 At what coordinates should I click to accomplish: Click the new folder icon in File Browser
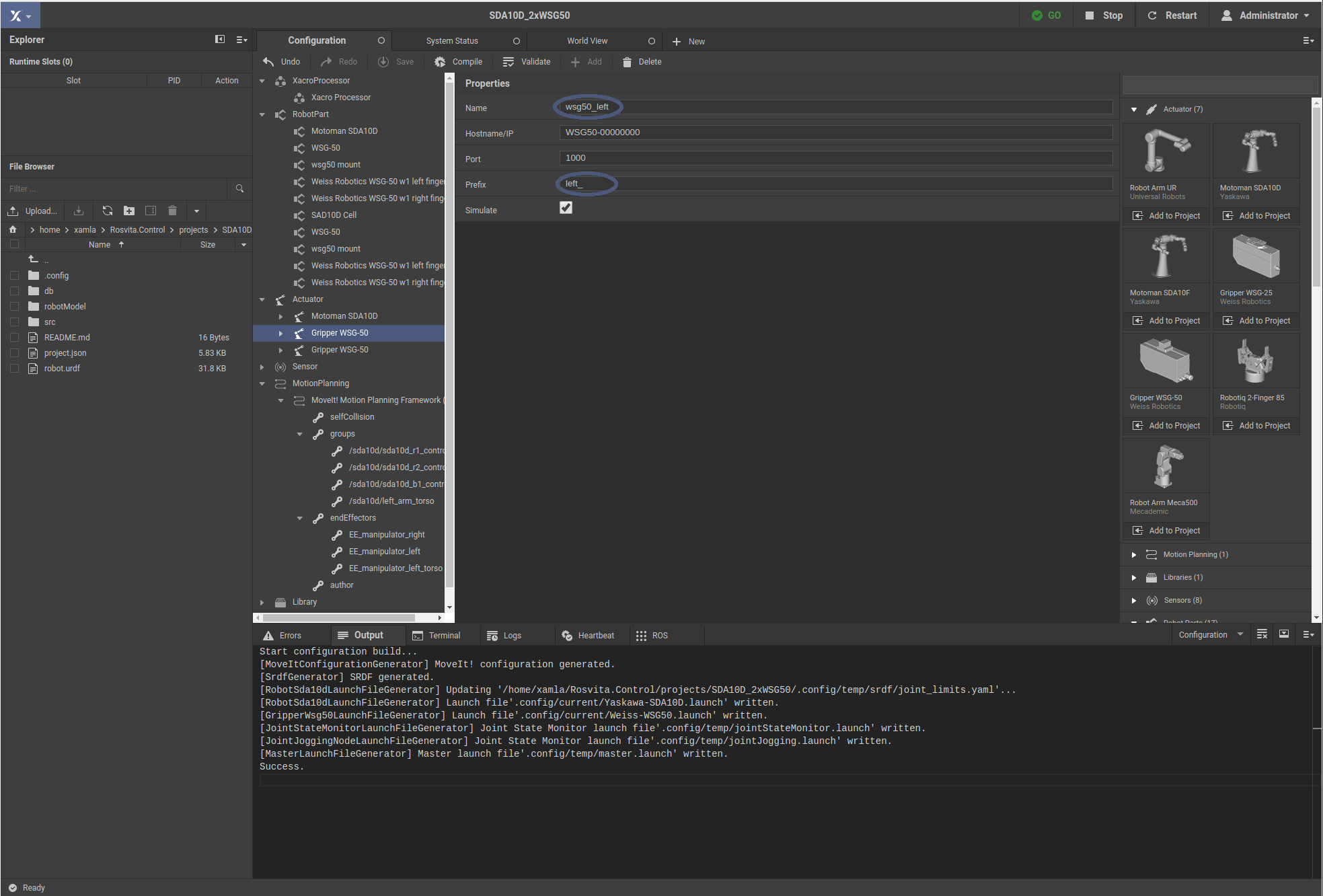(x=129, y=211)
